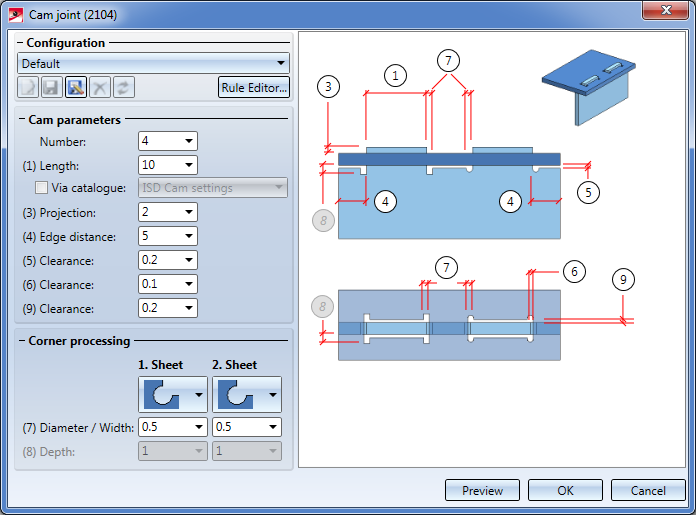Enable the Via catalogue checkbox
Viewport: 696px width, 515px height.
click(41, 188)
